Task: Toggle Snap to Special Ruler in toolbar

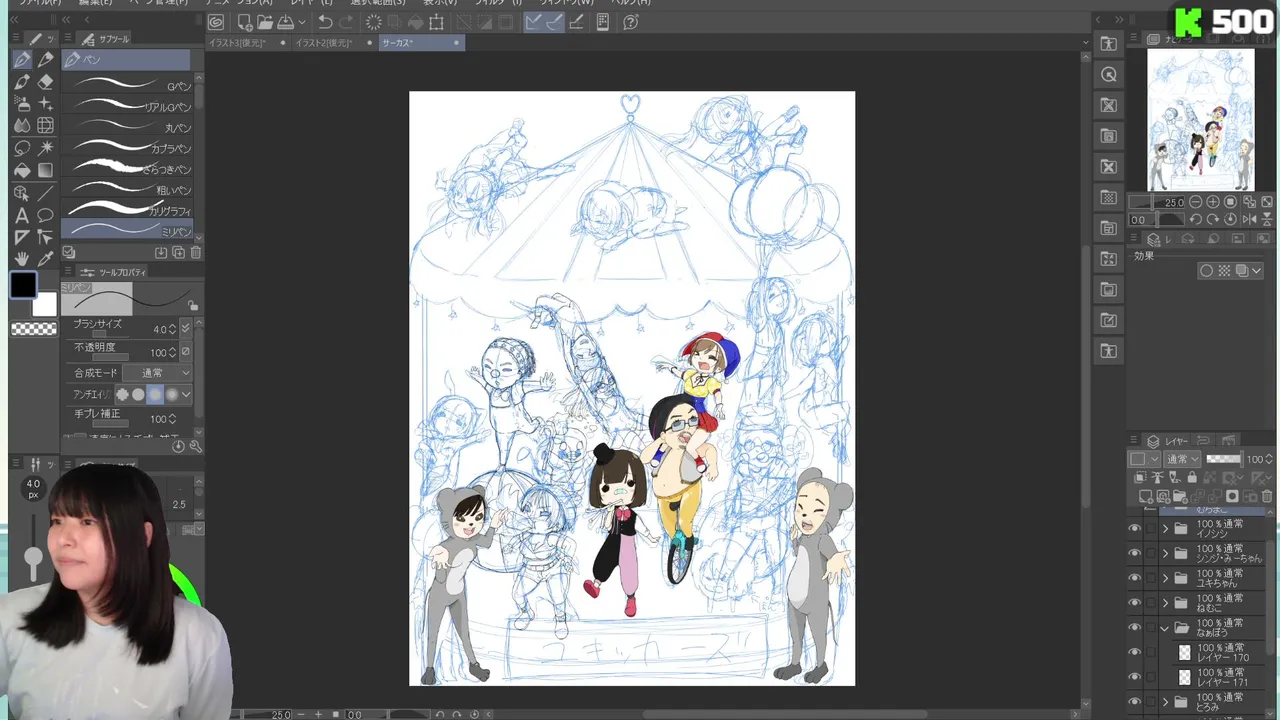Action: pyautogui.click(x=555, y=22)
